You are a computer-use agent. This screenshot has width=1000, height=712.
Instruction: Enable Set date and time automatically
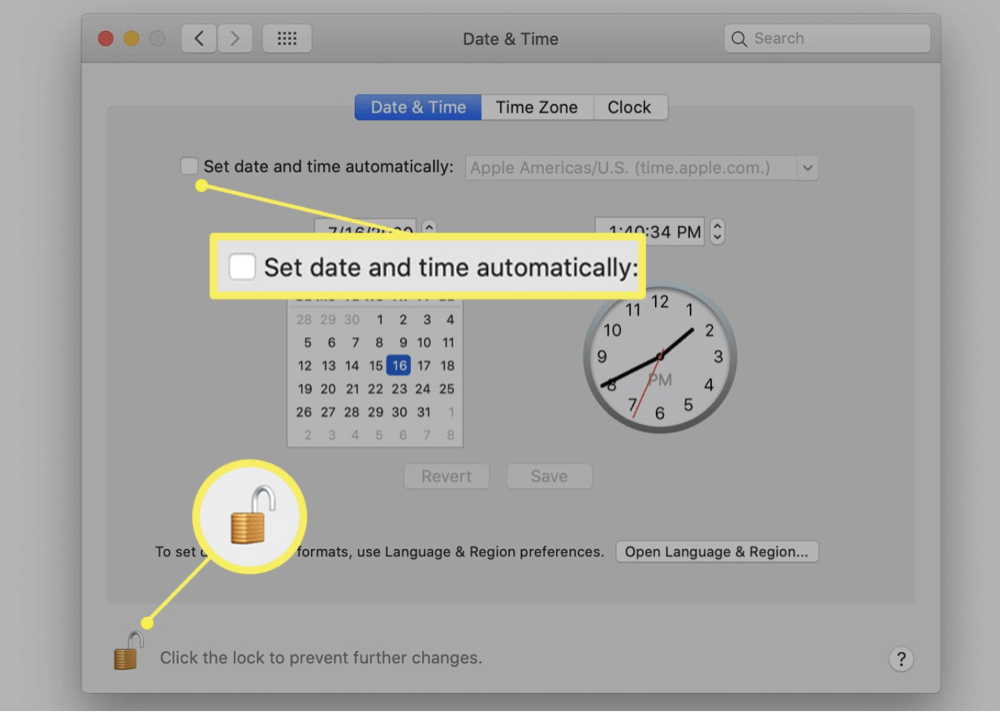point(189,166)
